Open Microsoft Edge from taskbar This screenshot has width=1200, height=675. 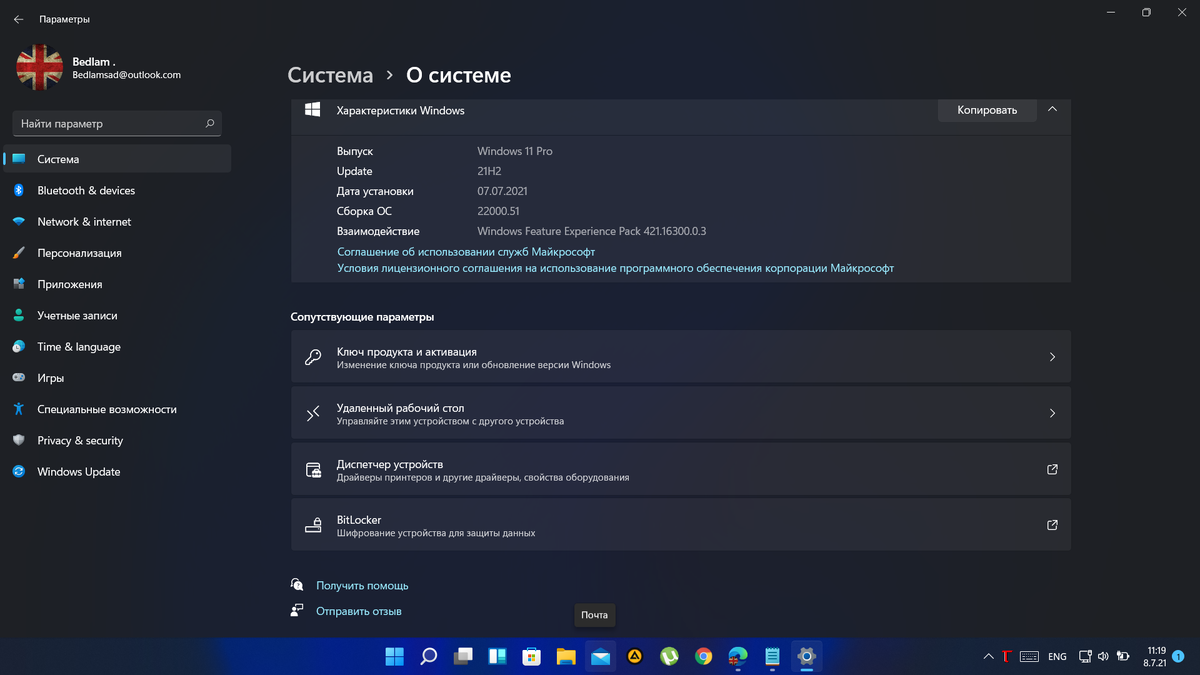[738, 657]
